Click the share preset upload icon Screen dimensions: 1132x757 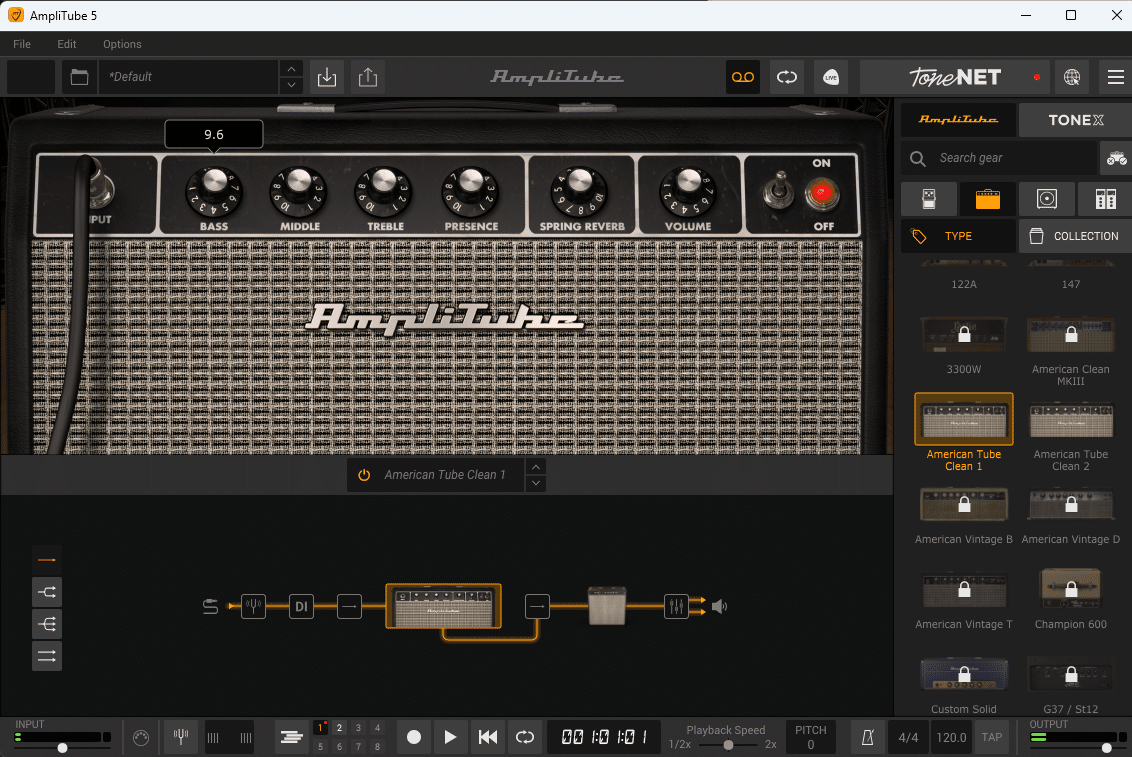tap(368, 77)
